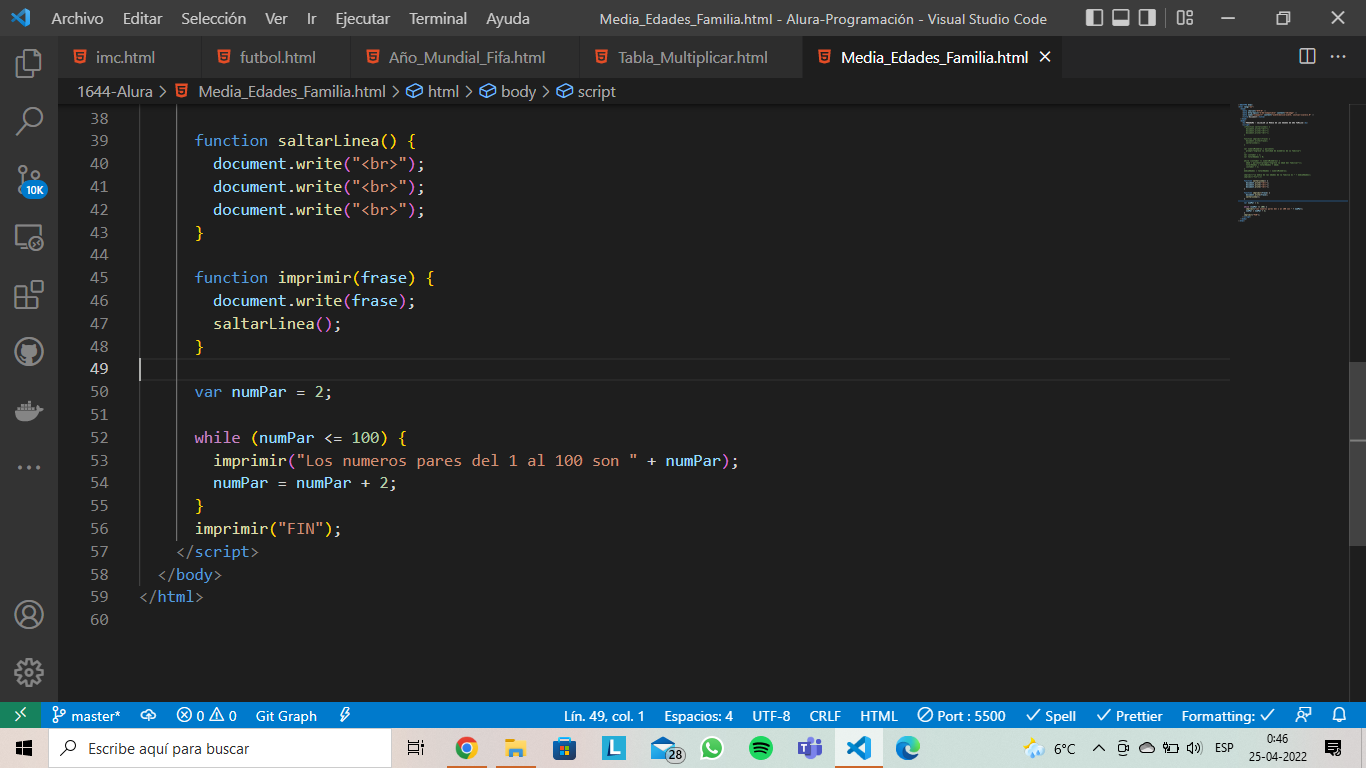Toggle bottom panel layout button
The height and width of the screenshot is (768, 1366).
click(1121, 18)
